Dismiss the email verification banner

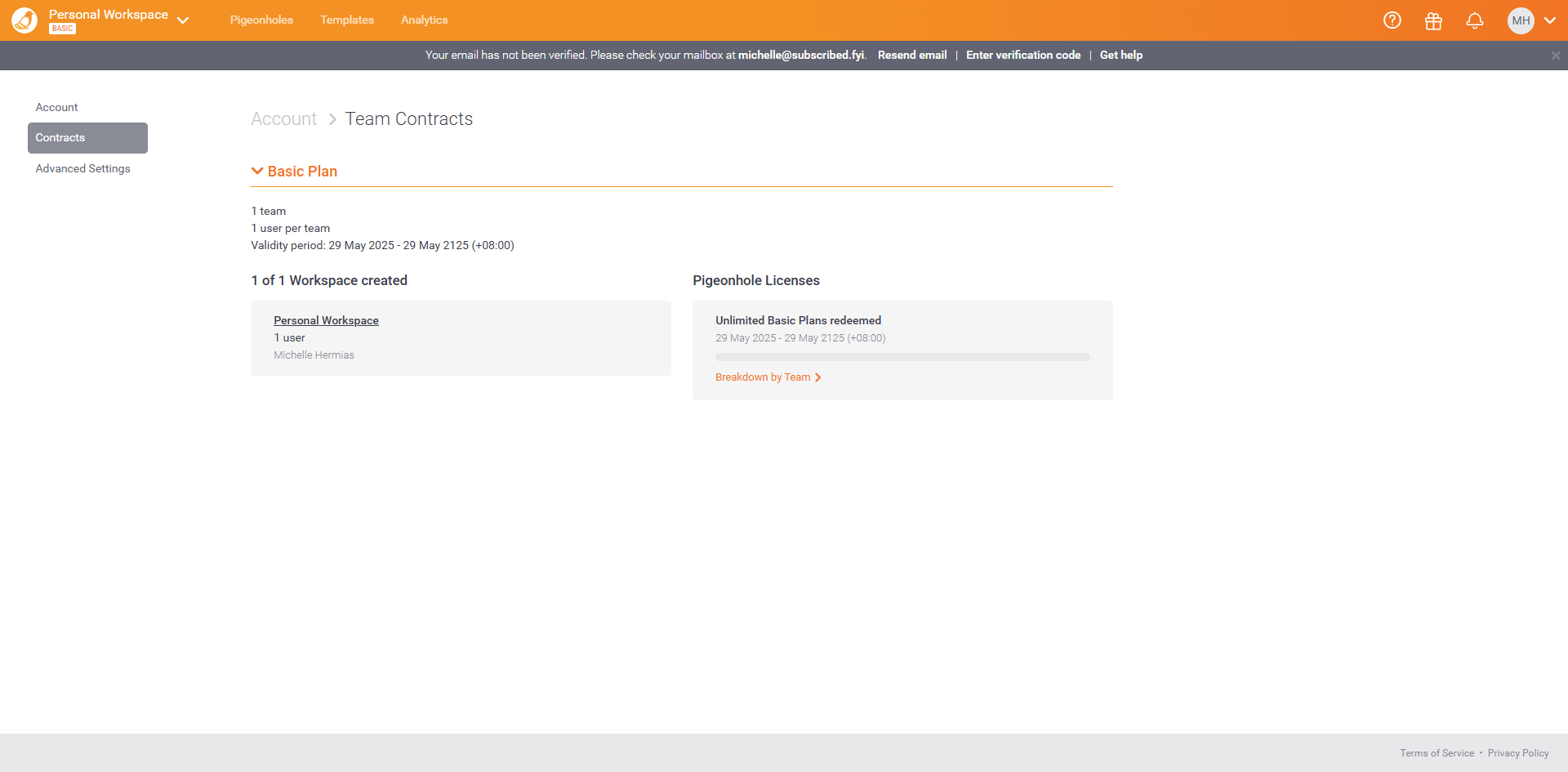[x=1555, y=56]
